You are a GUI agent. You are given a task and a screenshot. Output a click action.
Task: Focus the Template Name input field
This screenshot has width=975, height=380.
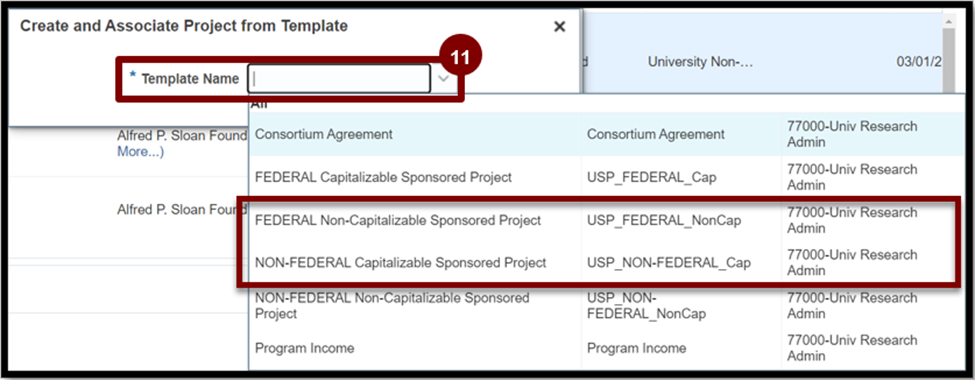pos(338,79)
